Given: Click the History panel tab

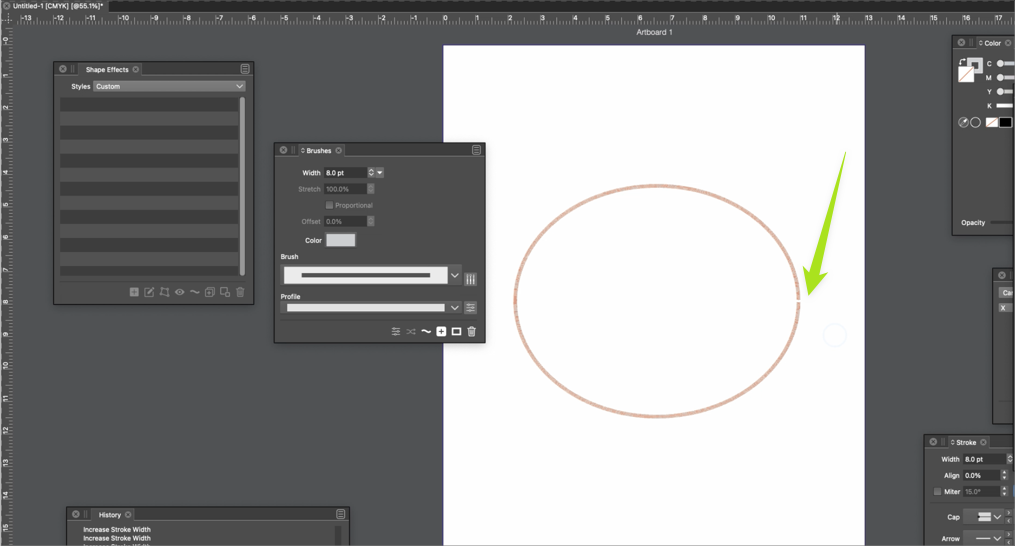Looking at the screenshot, I should click(x=110, y=515).
